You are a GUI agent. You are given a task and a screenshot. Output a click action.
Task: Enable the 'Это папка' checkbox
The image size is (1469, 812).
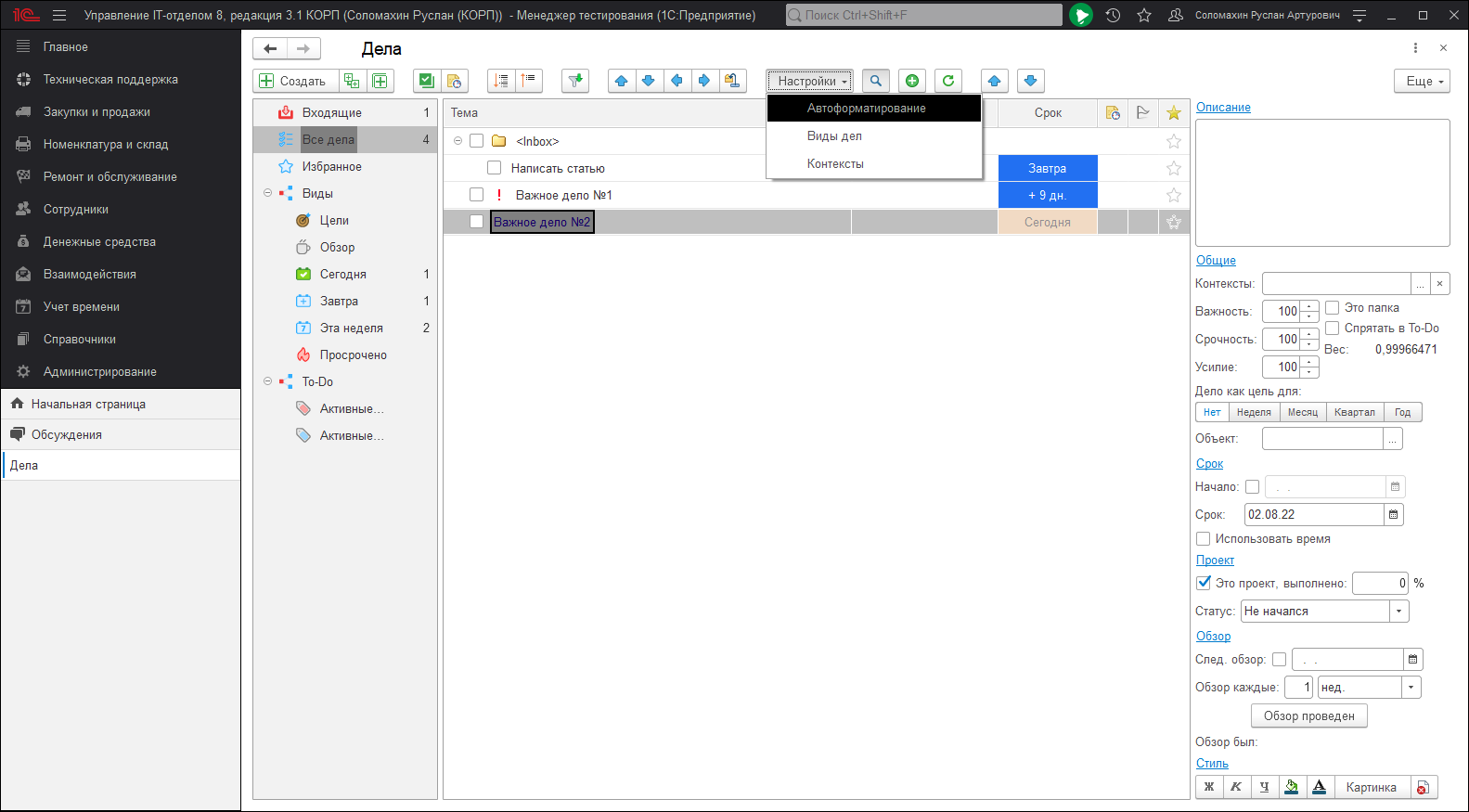pos(1332,307)
